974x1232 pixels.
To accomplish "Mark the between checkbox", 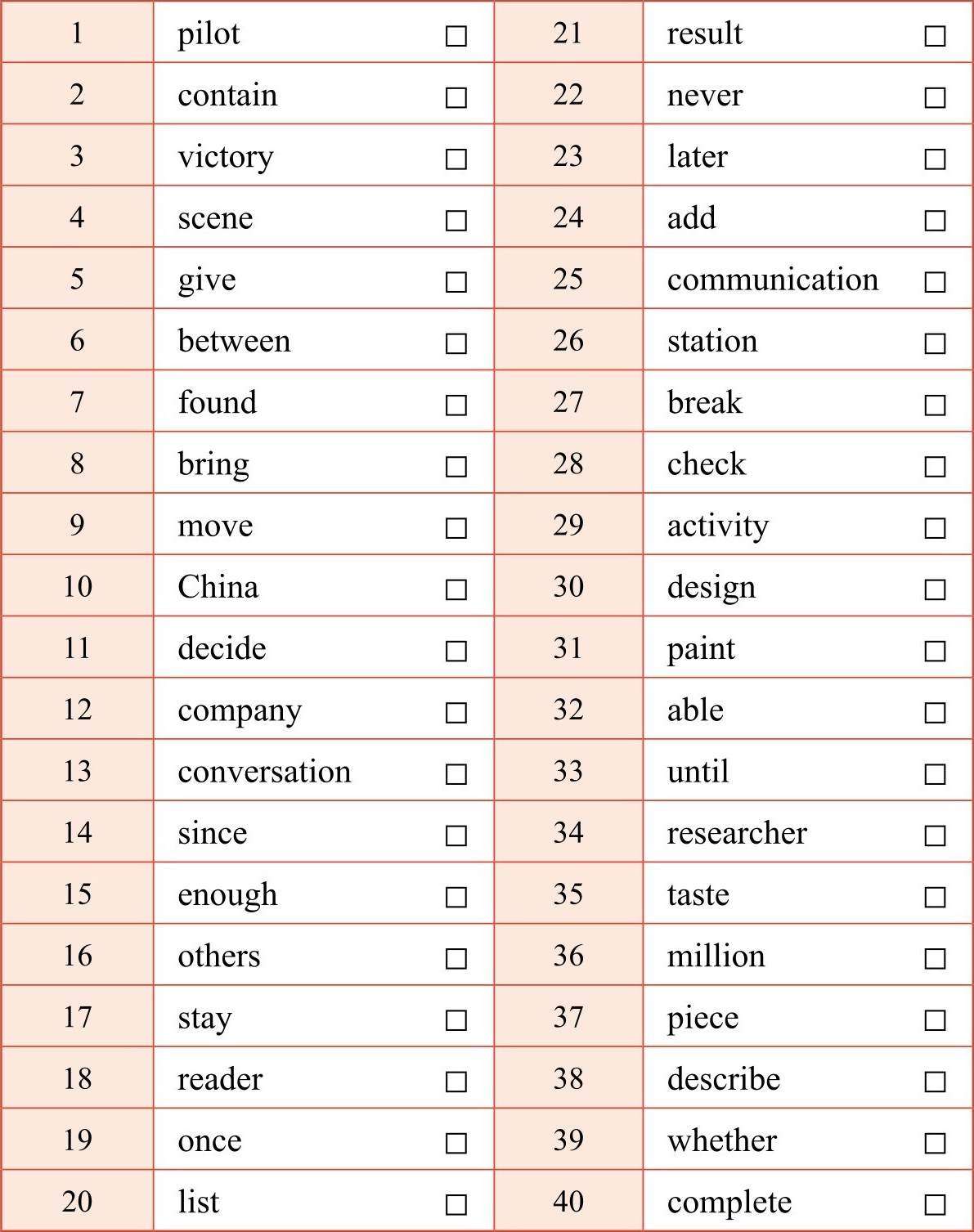I will [456, 343].
